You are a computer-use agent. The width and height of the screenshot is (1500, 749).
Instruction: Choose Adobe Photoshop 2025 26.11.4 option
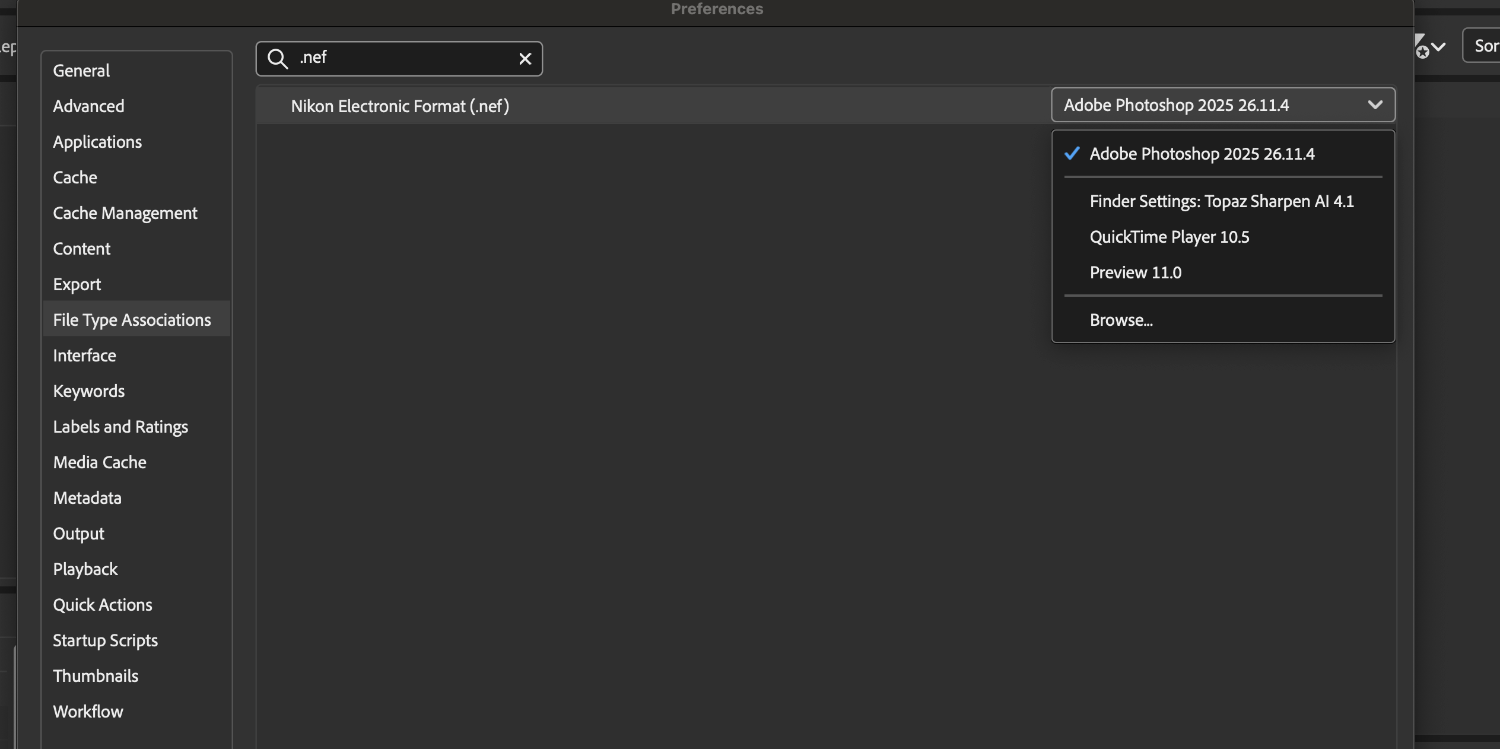[1201, 154]
